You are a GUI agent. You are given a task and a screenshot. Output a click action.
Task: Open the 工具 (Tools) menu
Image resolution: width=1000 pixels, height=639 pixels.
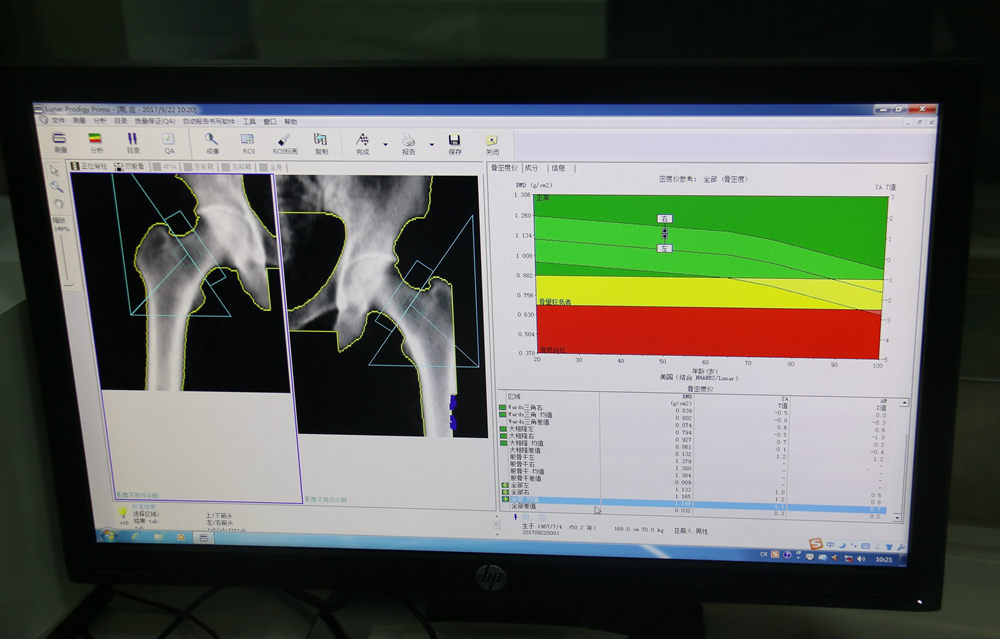(x=249, y=121)
